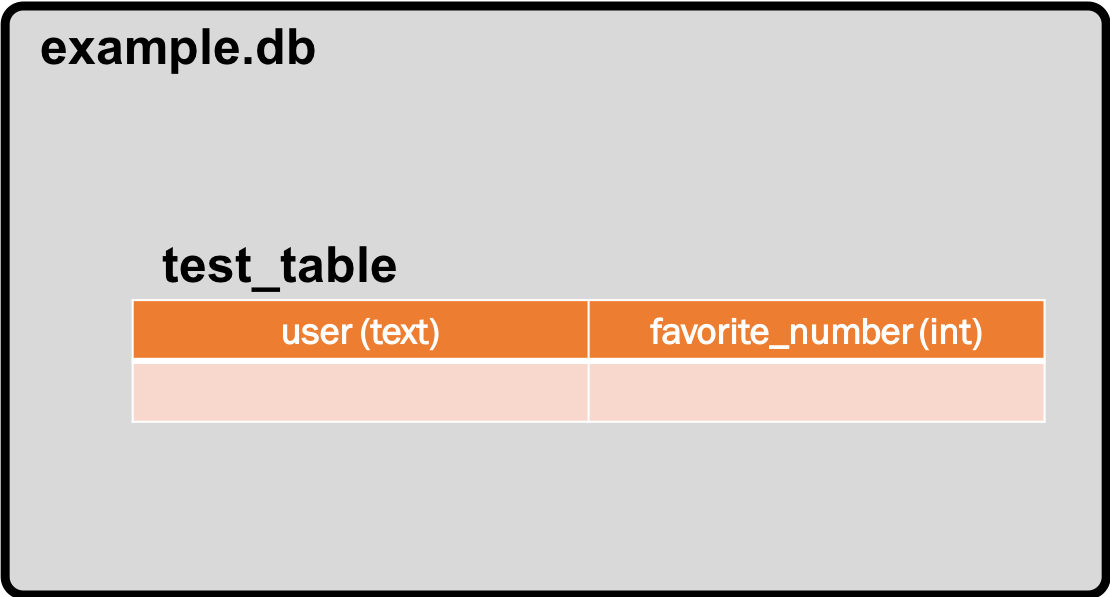The height and width of the screenshot is (597, 1110).
Task: Select the favorite_number (int) column header
Action: tap(816, 330)
